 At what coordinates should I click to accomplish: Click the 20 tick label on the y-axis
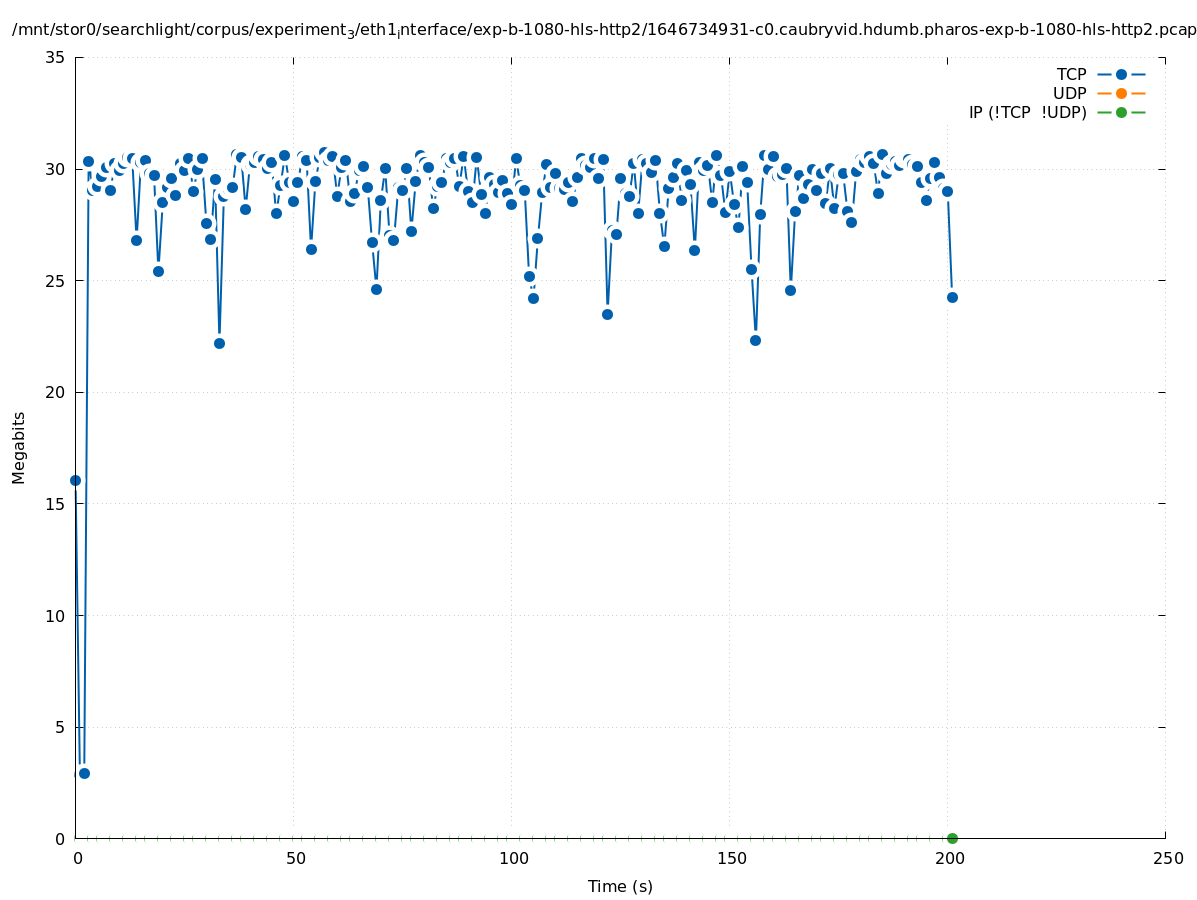tap(56, 392)
